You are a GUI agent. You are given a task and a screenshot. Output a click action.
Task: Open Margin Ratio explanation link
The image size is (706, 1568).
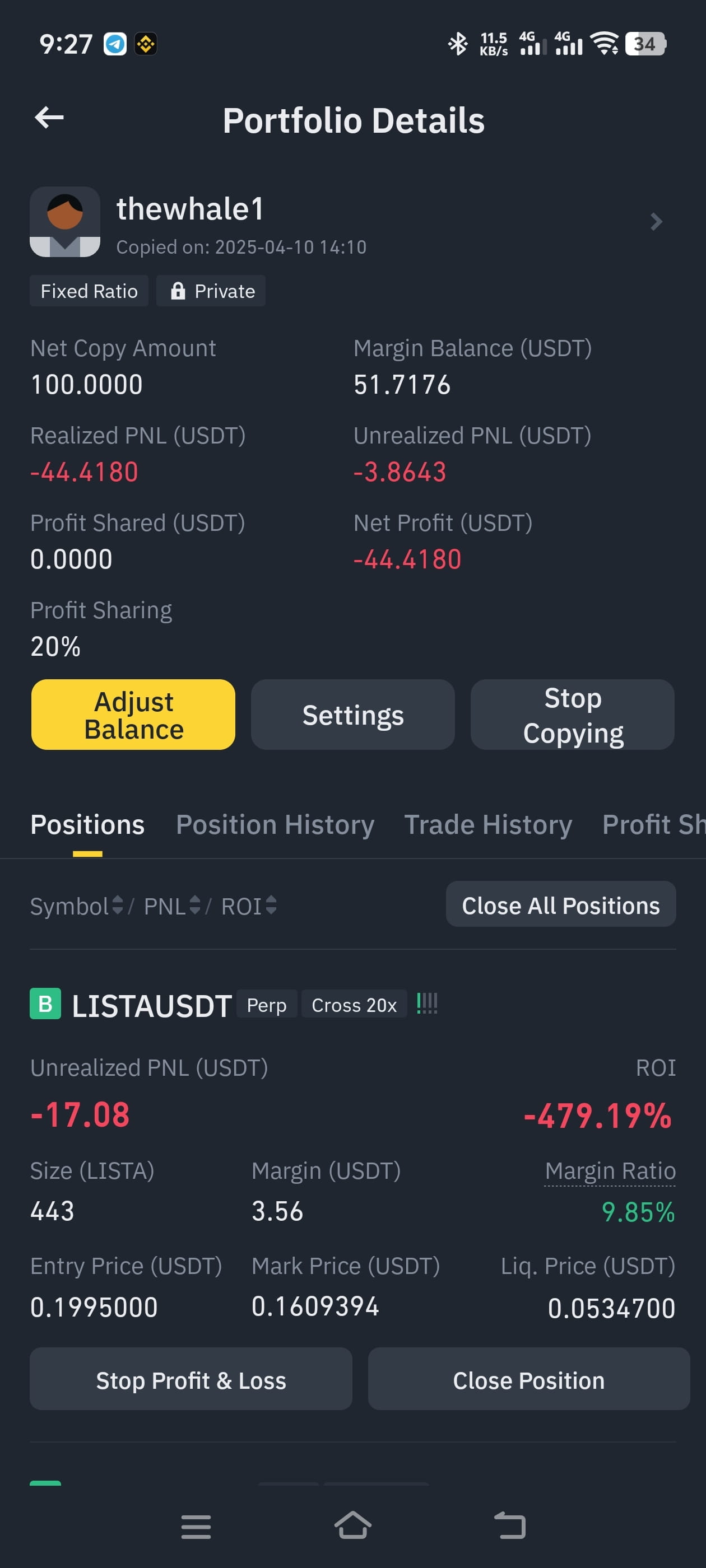pos(610,1171)
